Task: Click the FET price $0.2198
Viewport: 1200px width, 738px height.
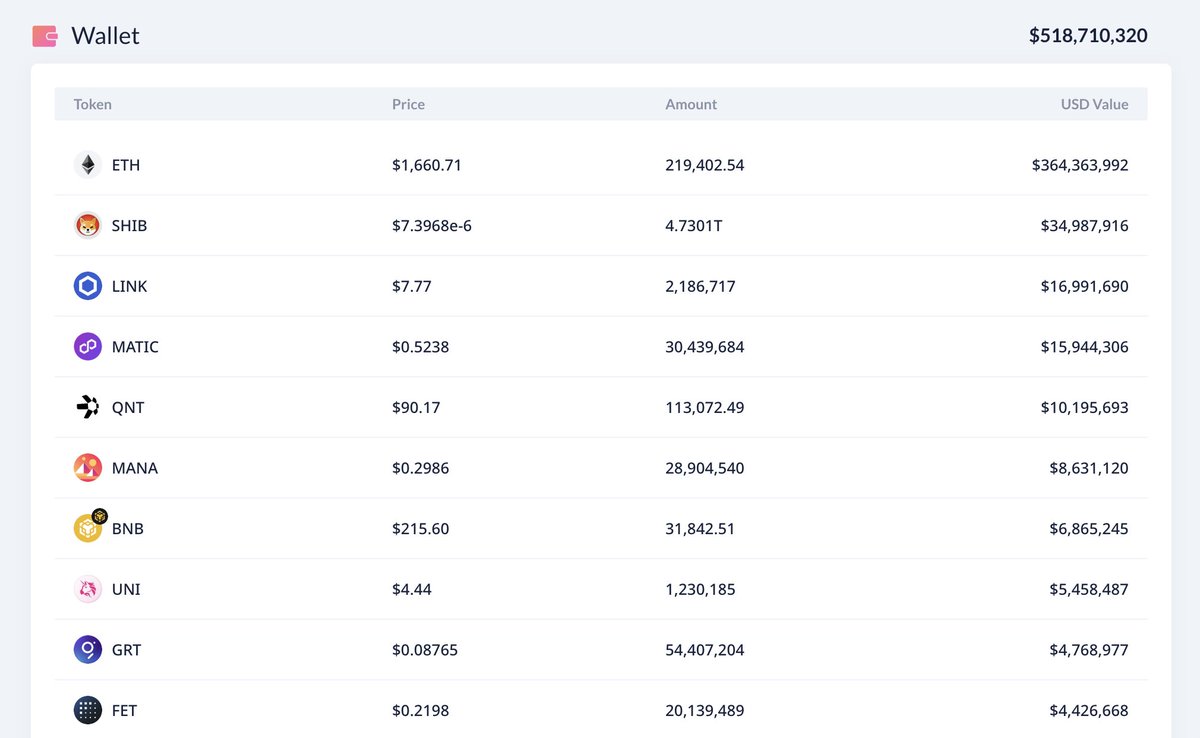Action: pos(421,711)
